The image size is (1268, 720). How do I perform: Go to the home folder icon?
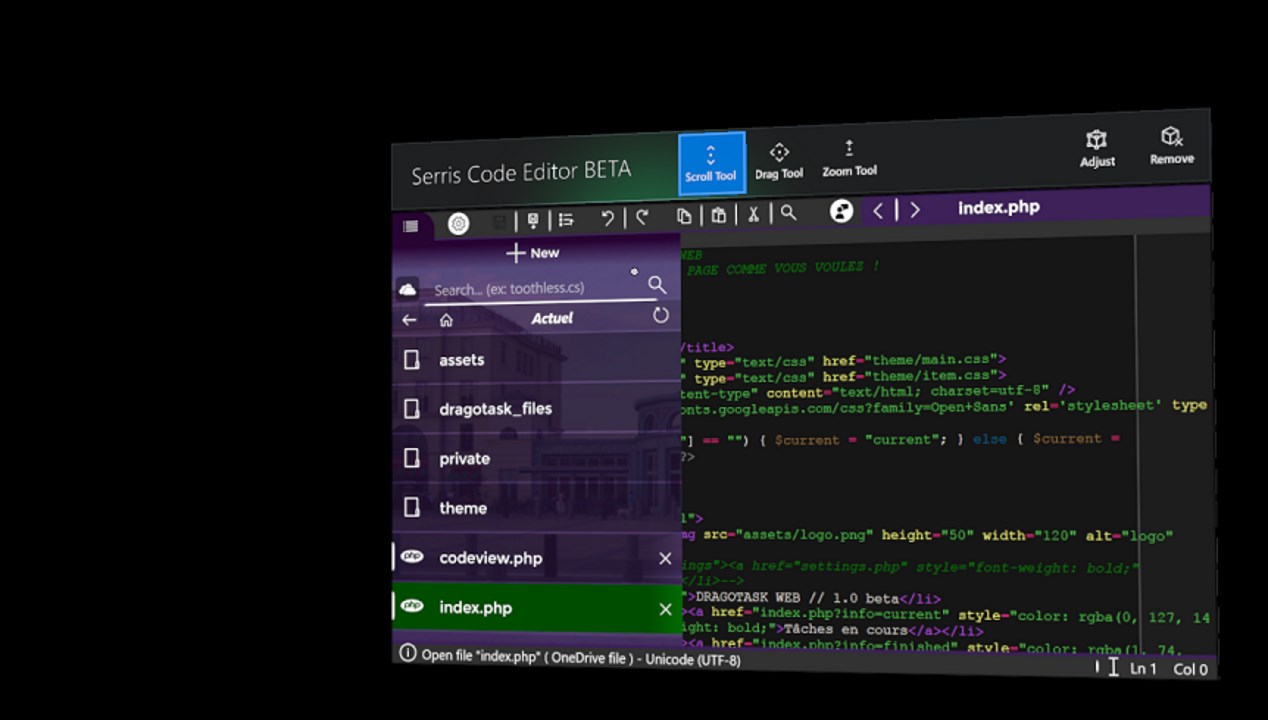pyautogui.click(x=446, y=320)
